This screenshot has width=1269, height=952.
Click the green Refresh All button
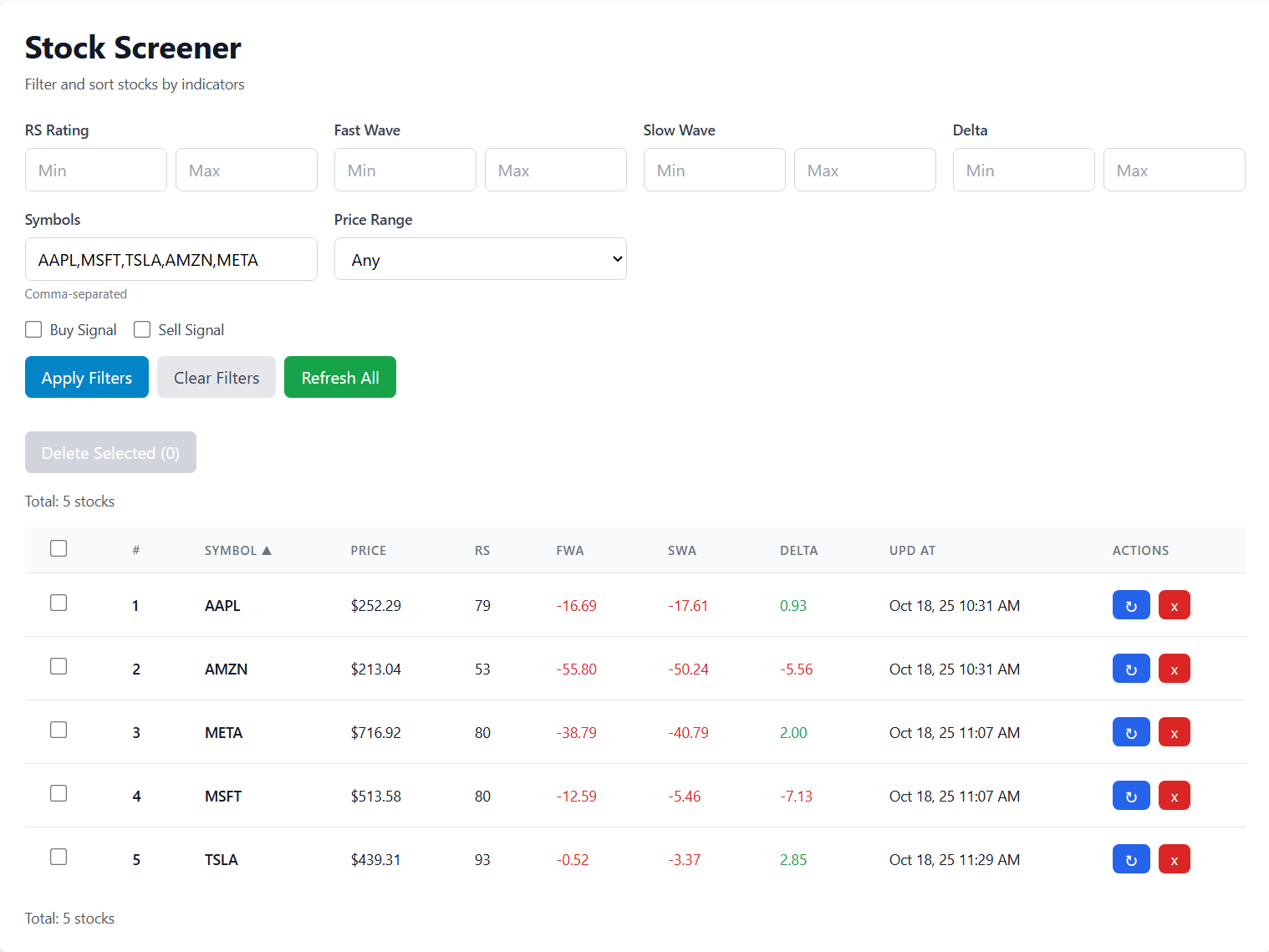(340, 377)
